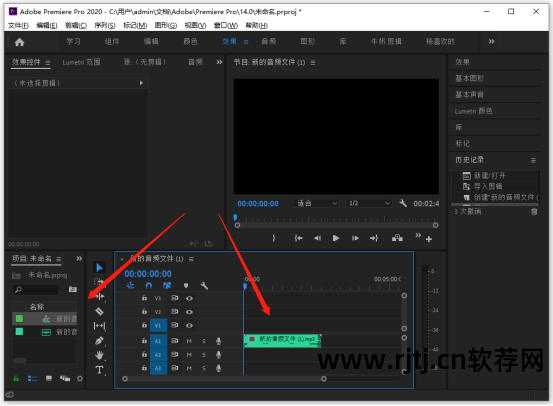This screenshot has height=406, width=553.
Task: Select the Hand tool
Action: [x=99, y=355]
